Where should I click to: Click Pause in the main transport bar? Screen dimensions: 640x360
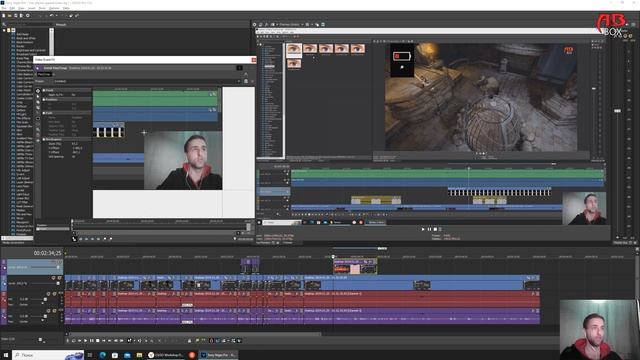(x=92, y=340)
